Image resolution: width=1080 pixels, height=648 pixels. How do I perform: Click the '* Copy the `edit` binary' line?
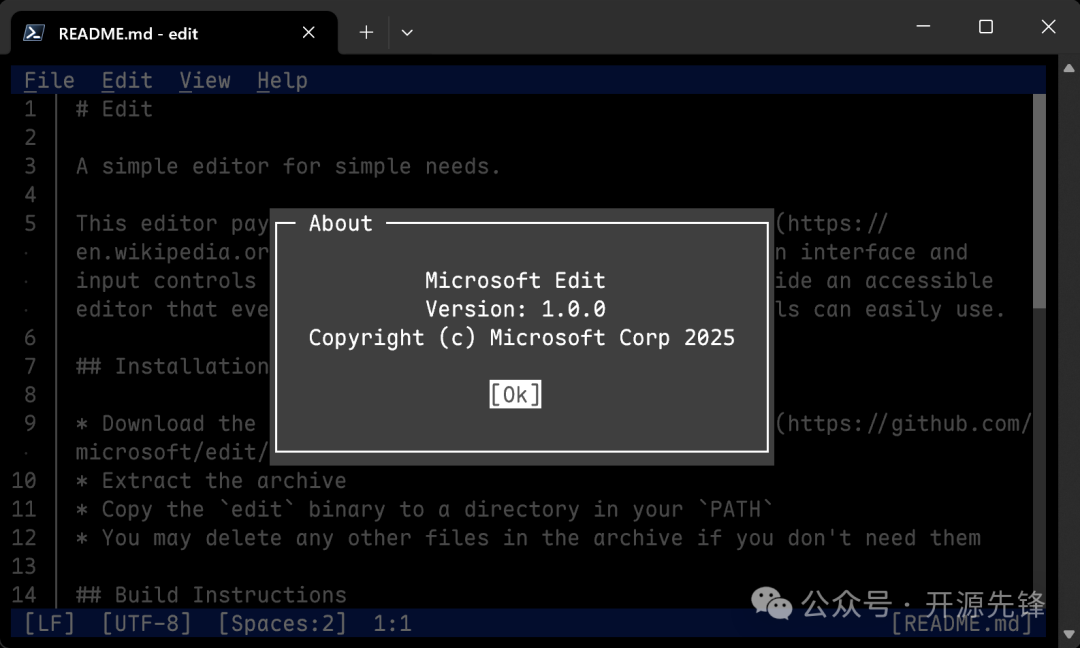pyautogui.click(x=424, y=509)
